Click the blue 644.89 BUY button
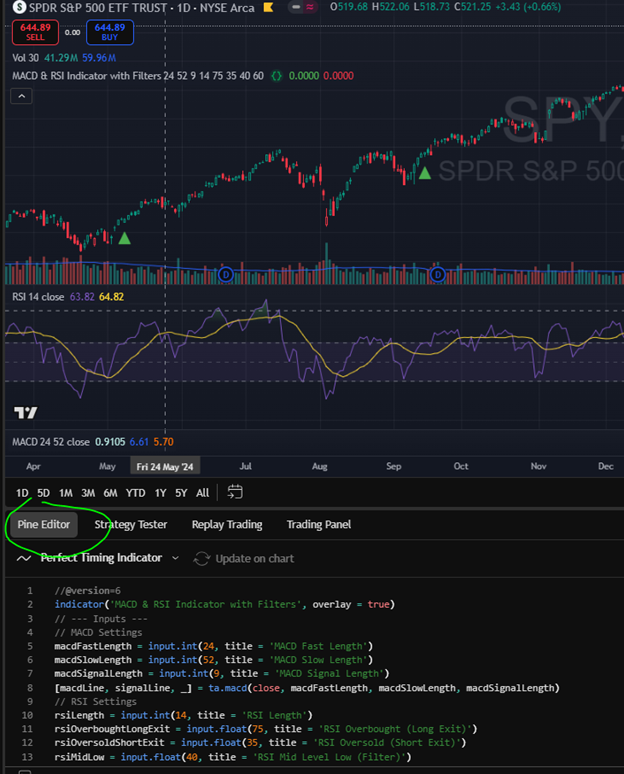The height and width of the screenshot is (774, 624). point(110,33)
